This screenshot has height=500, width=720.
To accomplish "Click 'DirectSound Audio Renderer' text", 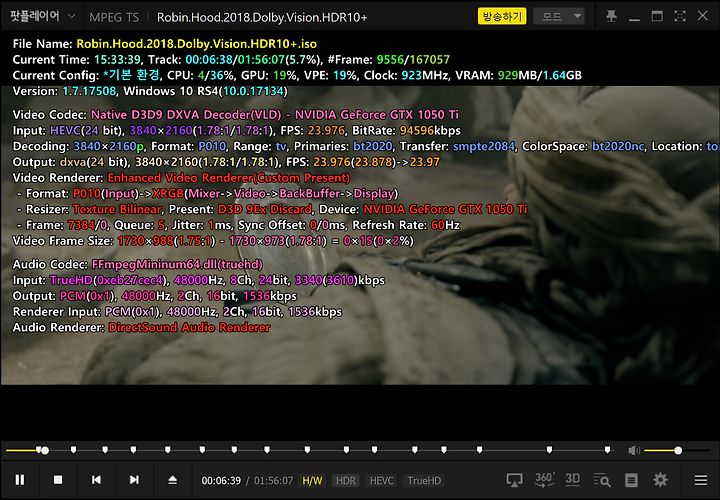I will click(189, 327).
